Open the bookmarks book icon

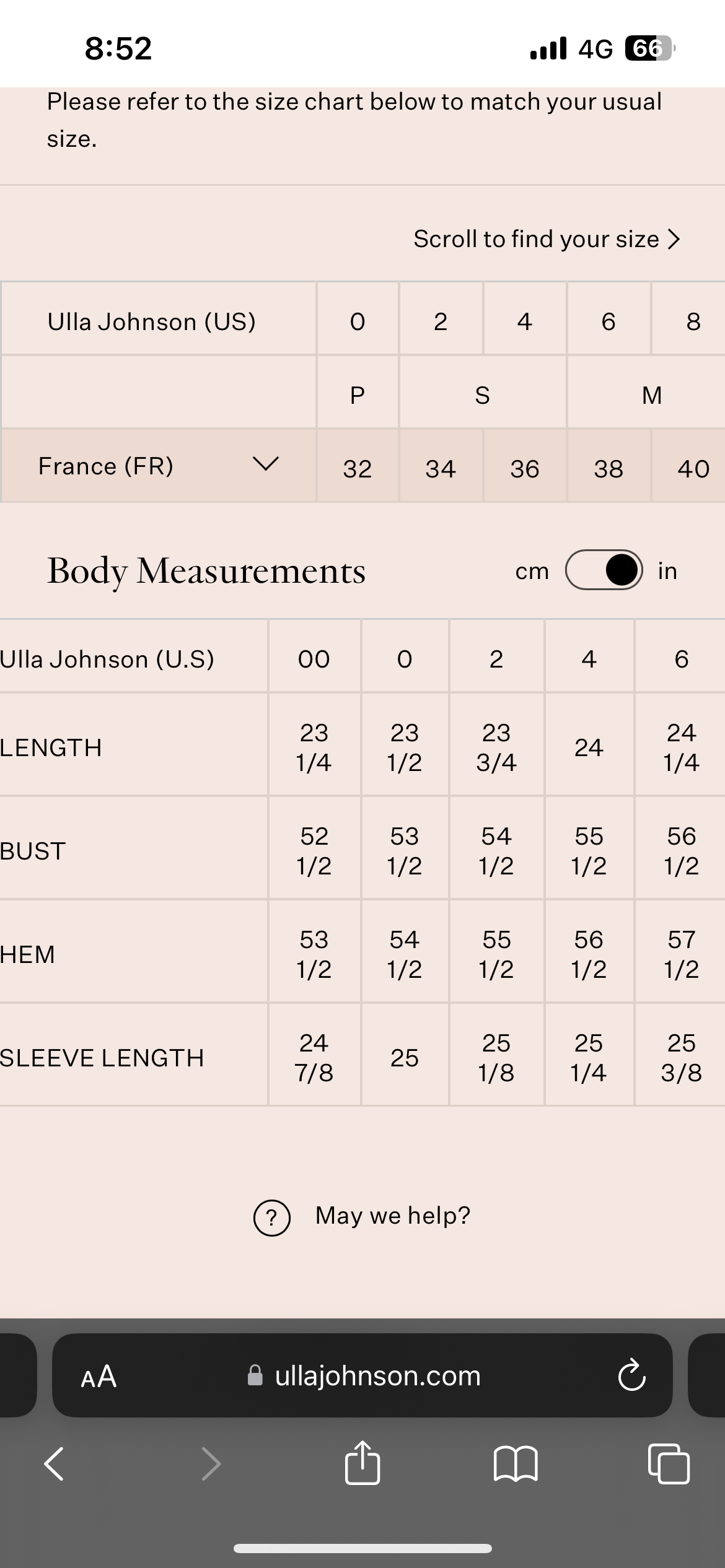click(516, 1464)
